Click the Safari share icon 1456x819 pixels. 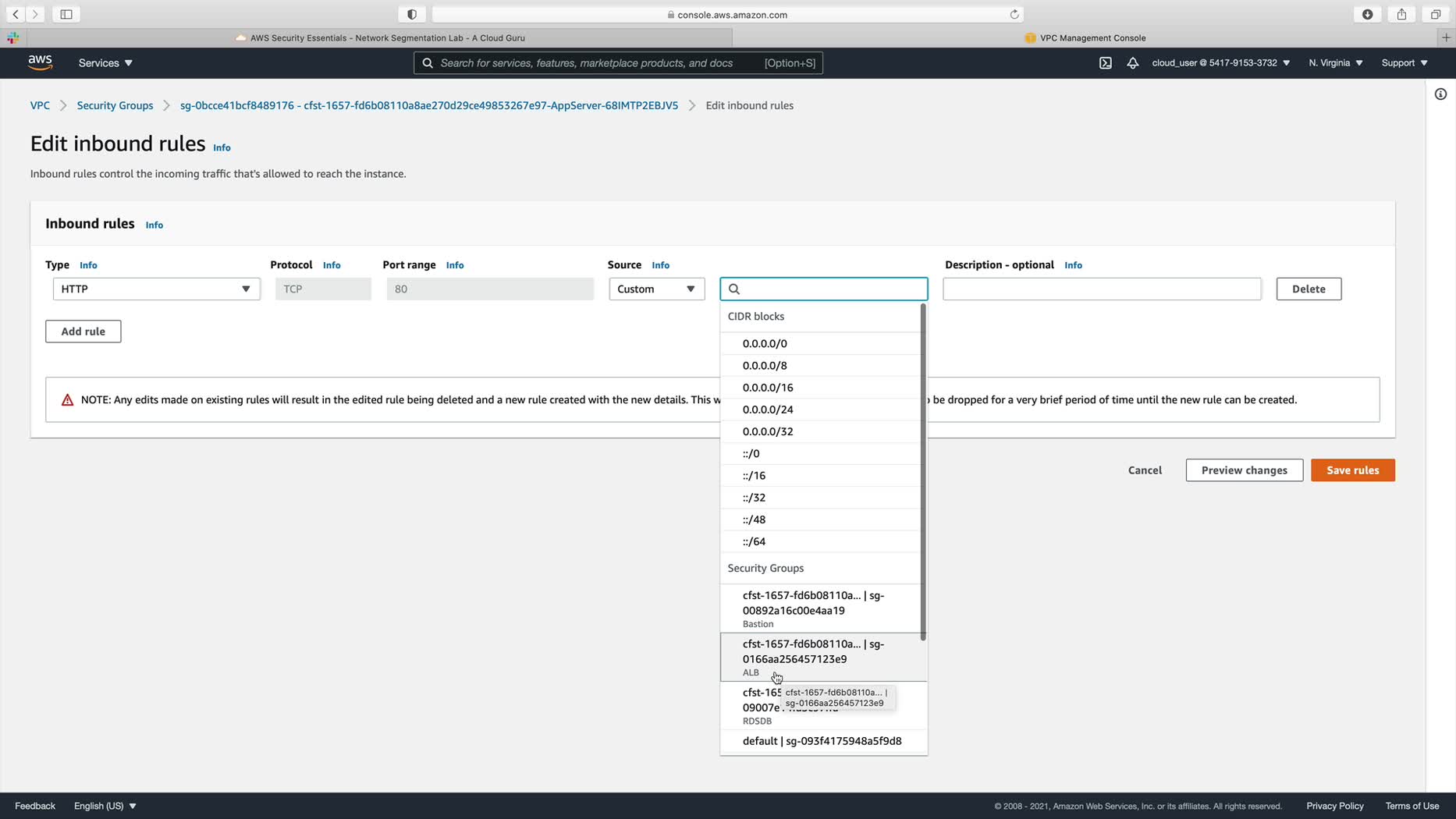(1401, 14)
